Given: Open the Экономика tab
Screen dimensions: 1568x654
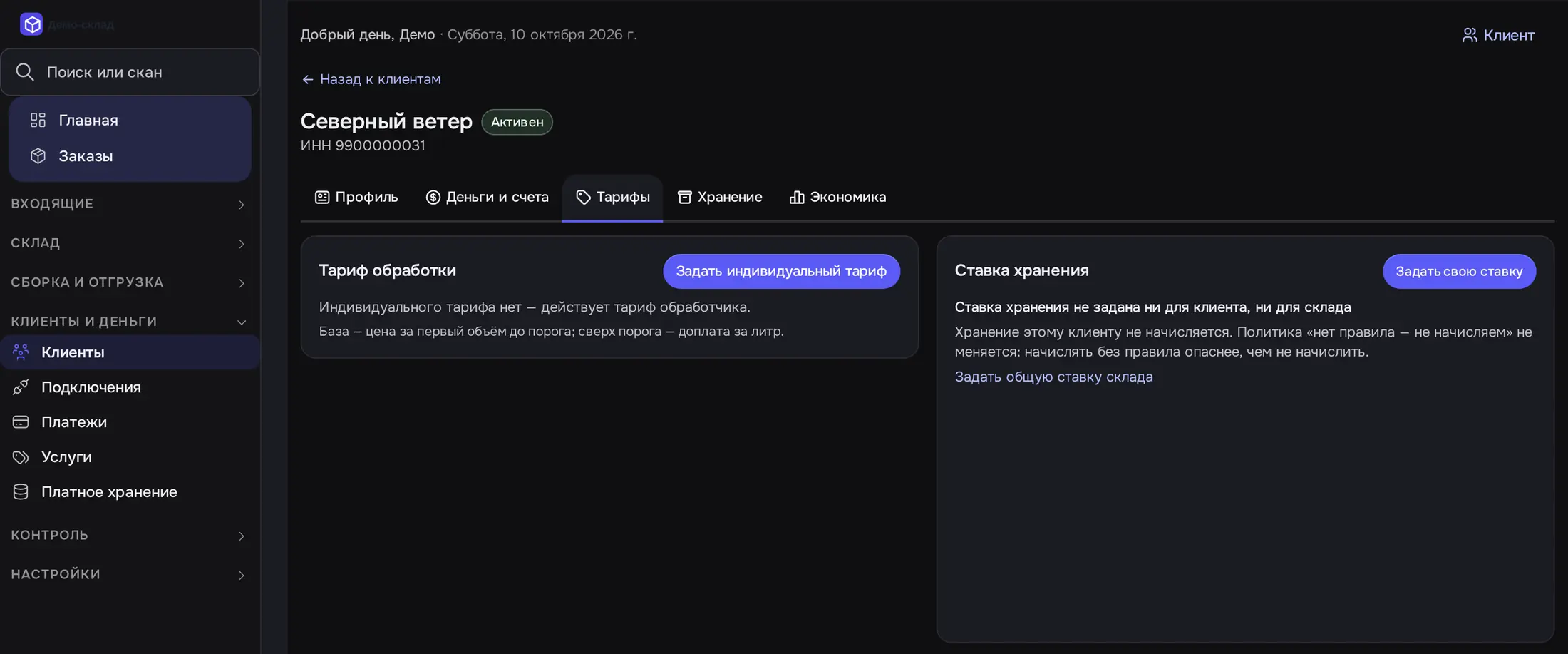Looking at the screenshot, I should pyautogui.click(x=837, y=198).
